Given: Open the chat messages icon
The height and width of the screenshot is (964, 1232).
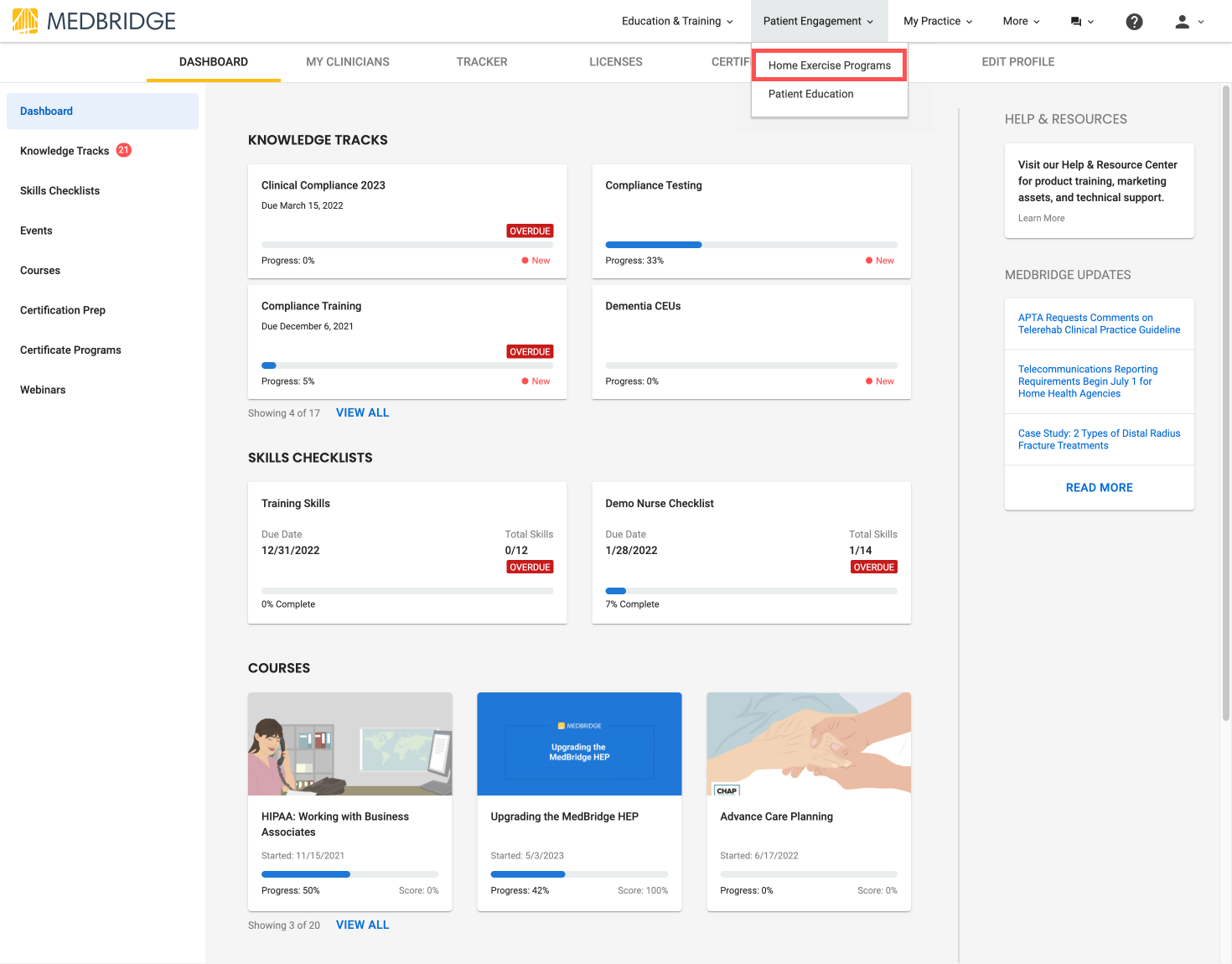Looking at the screenshot, I should tap(1076, 22).
